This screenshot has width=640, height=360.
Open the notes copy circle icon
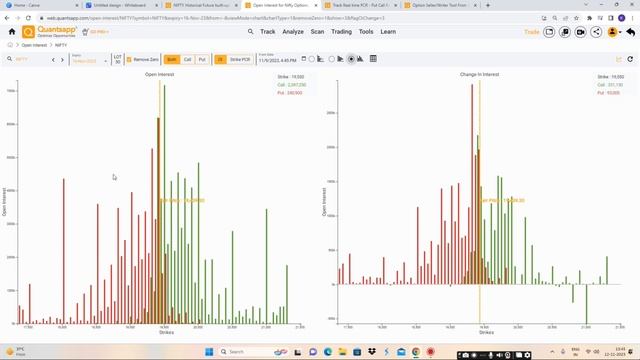(x=564, y=32)
